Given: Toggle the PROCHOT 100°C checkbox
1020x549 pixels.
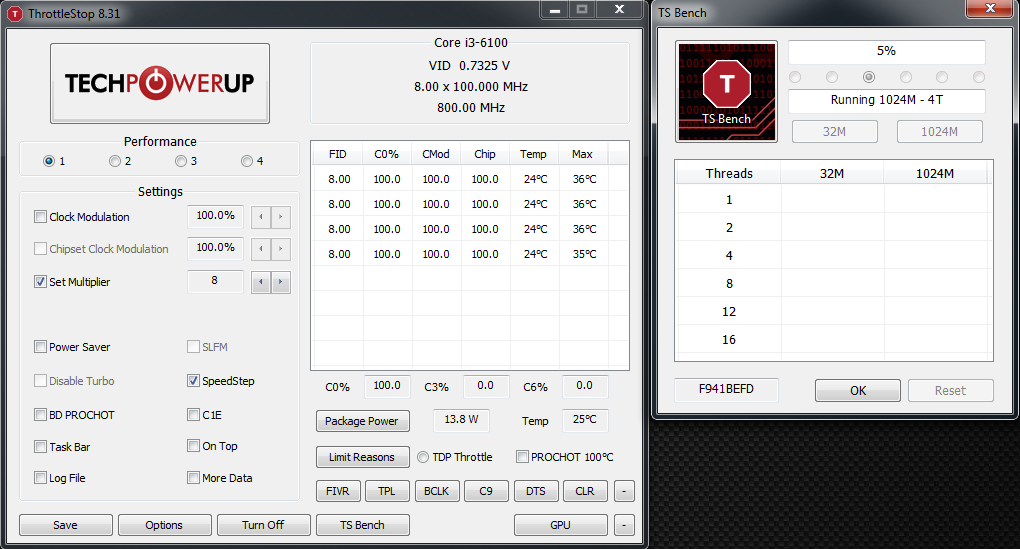Looking at the screenshot, I should (522, 457).
